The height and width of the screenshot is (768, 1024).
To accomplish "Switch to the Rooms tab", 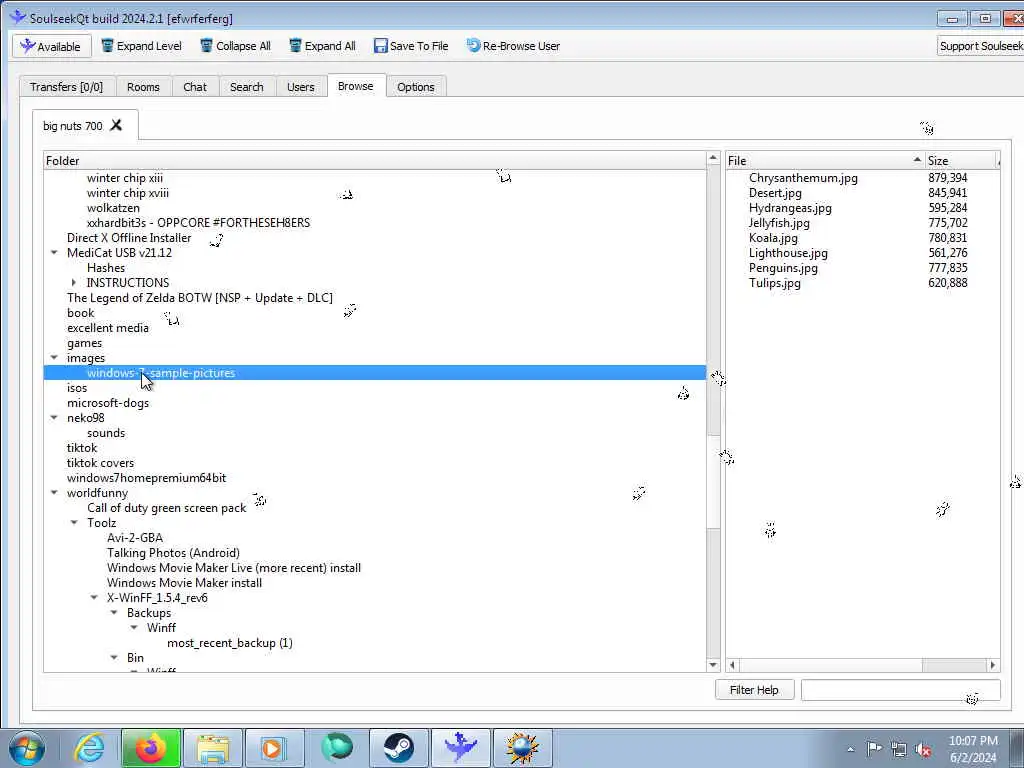I will pyautogui.click(x=143, y=87).
